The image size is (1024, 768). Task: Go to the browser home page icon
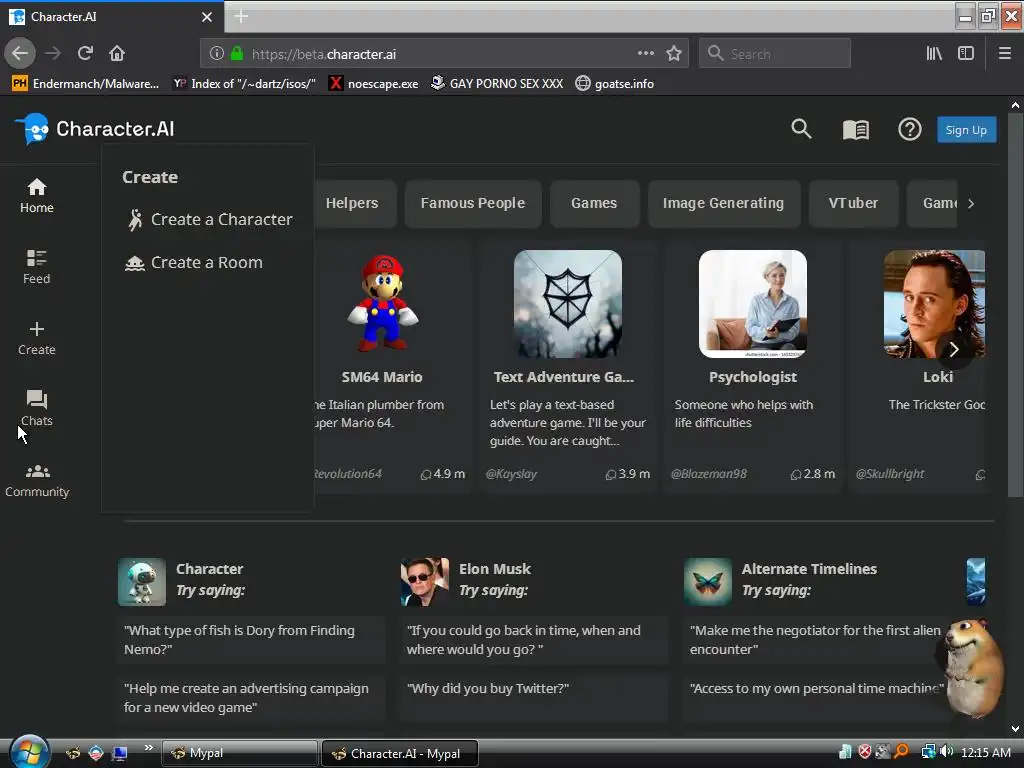[117, 54]
